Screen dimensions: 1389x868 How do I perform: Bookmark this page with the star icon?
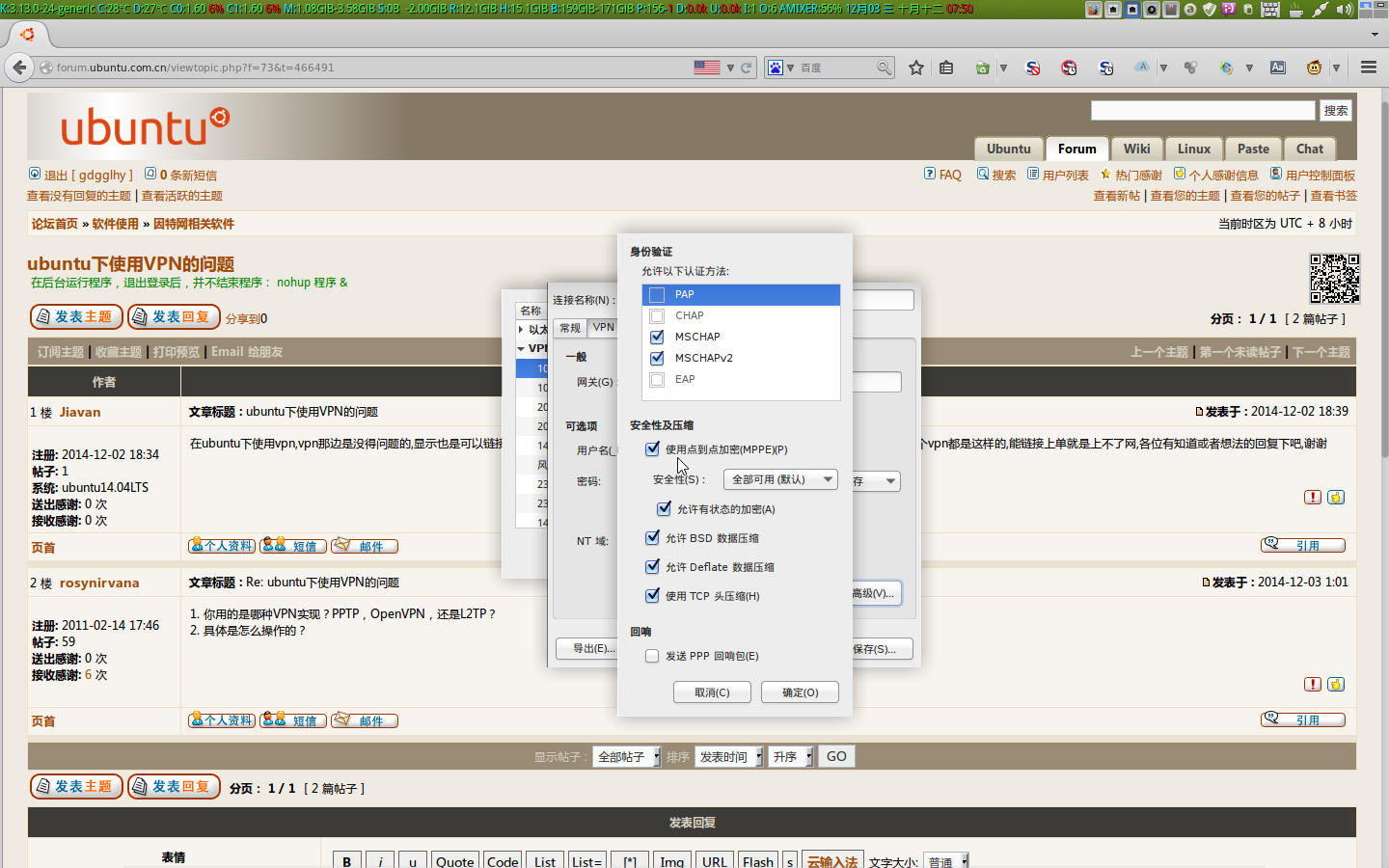click(916, 68)
